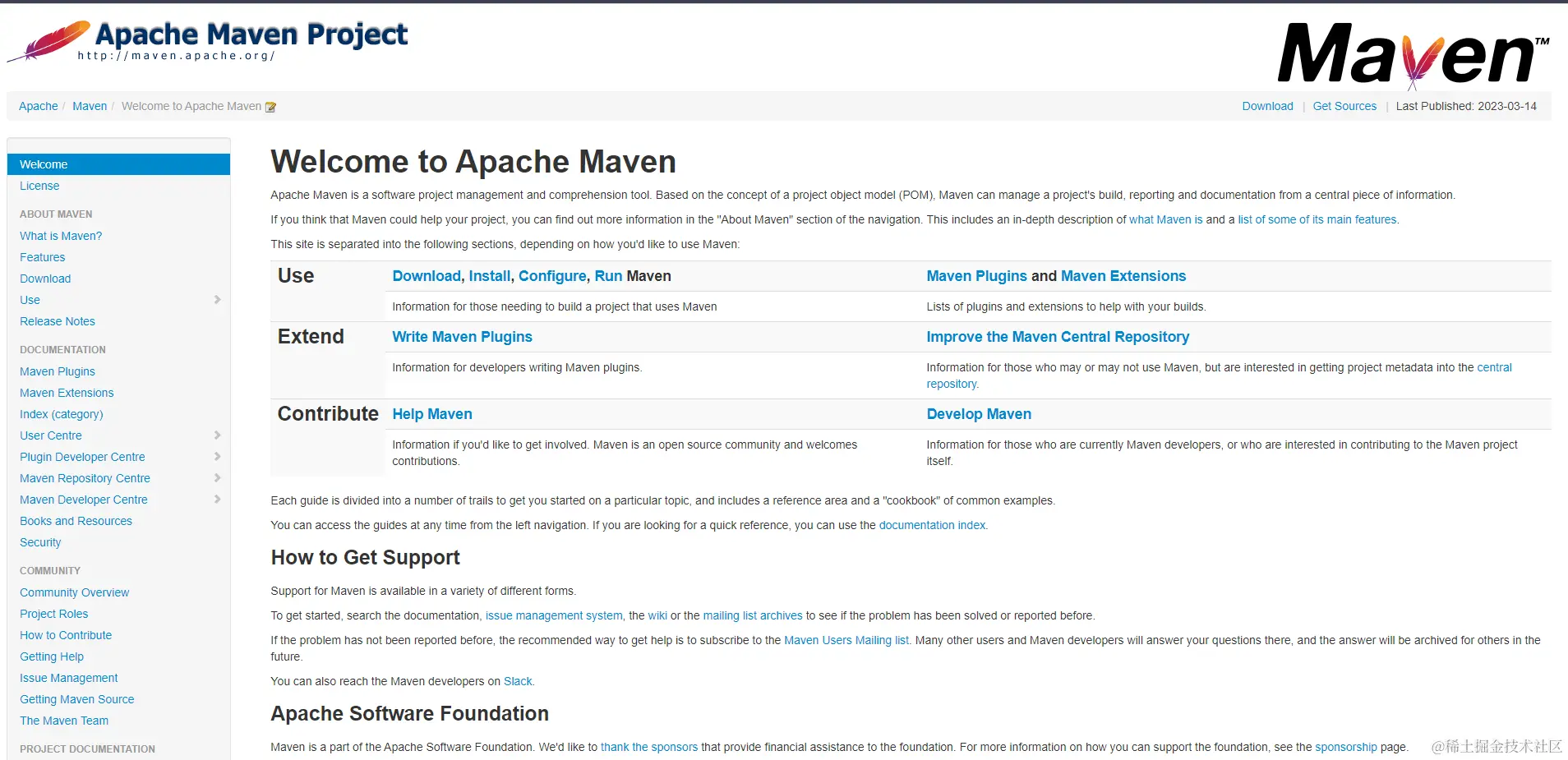
Task: Click the Maven breadcrumb link
Action: click(90, 106)
